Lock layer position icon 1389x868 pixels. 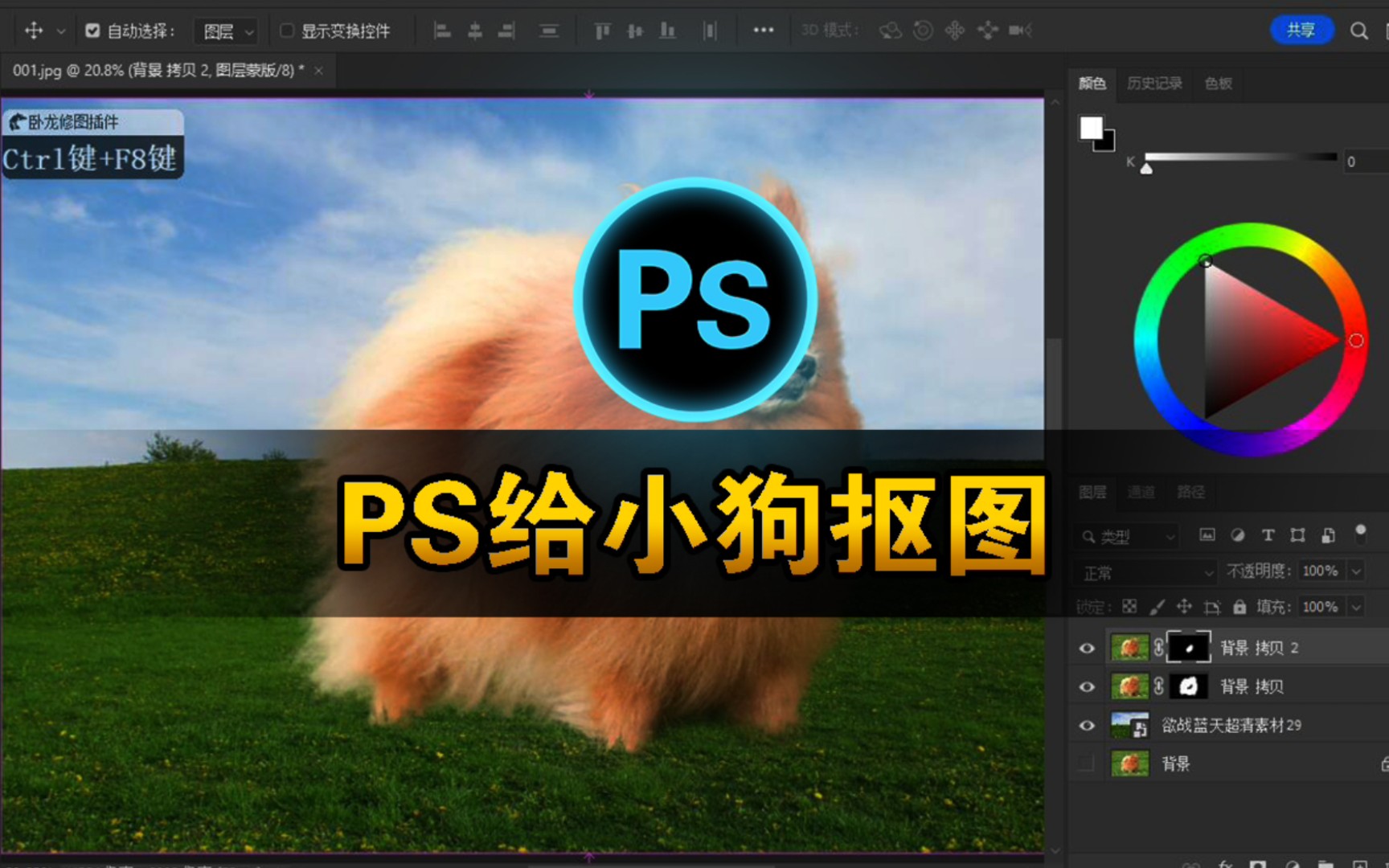1184,607
